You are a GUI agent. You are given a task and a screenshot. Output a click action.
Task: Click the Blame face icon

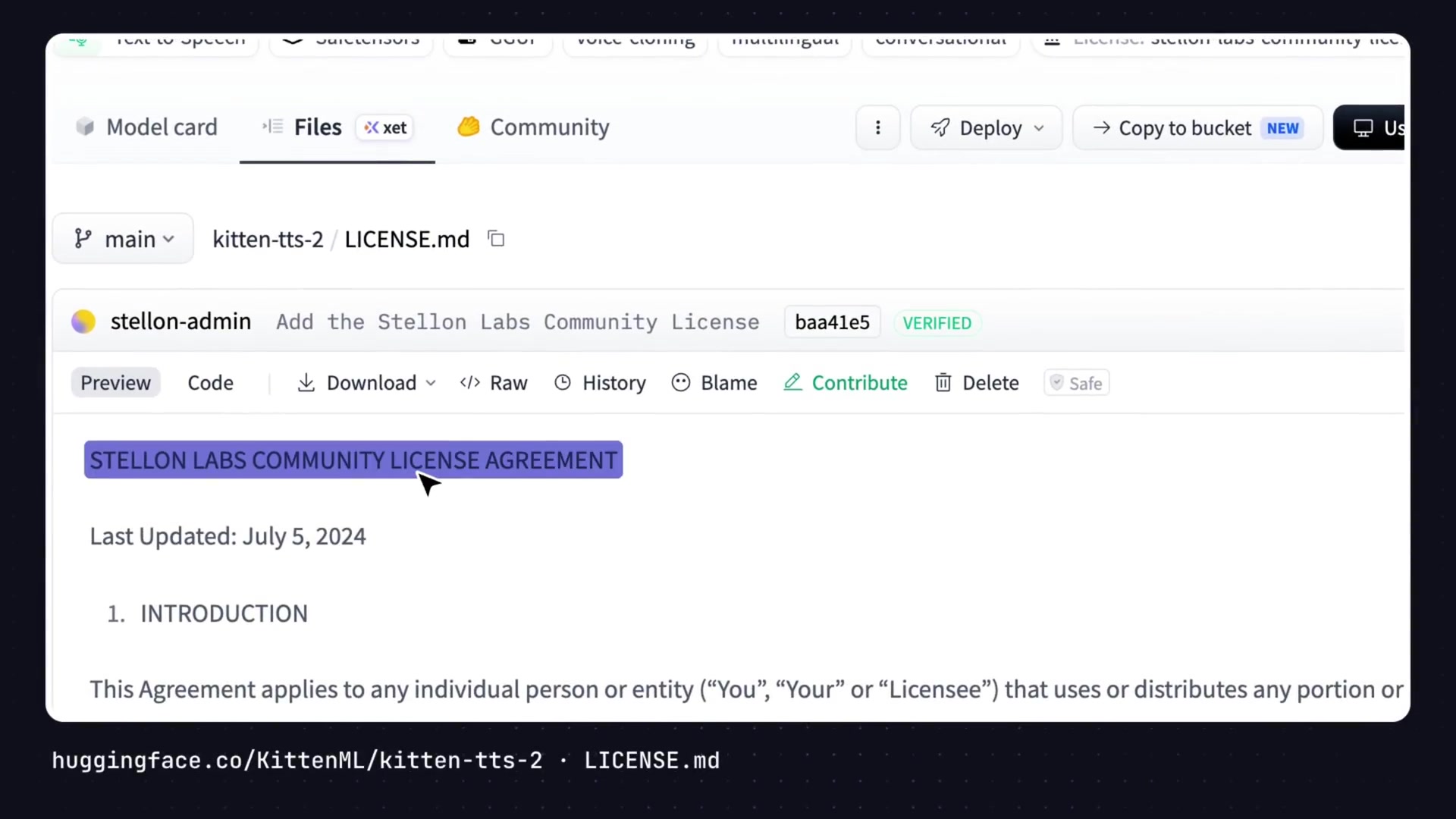point(681,383)
